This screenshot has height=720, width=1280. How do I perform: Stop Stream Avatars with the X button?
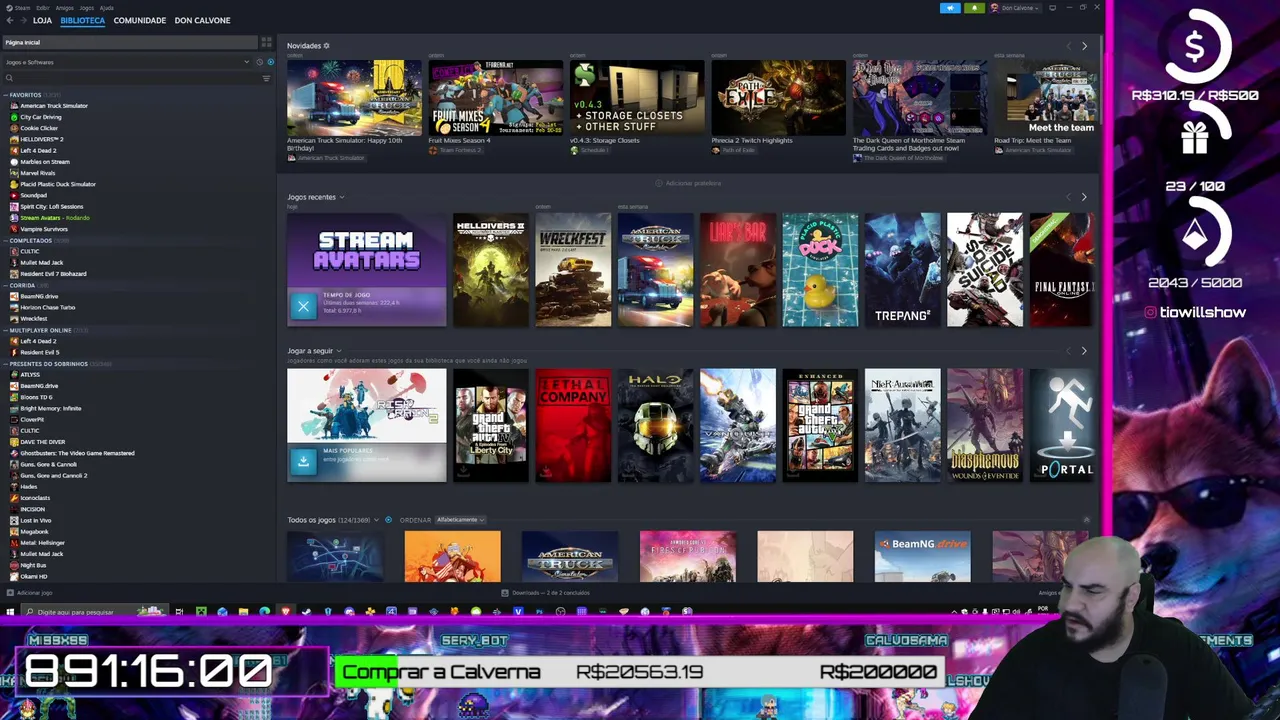[x=303, y=306]
